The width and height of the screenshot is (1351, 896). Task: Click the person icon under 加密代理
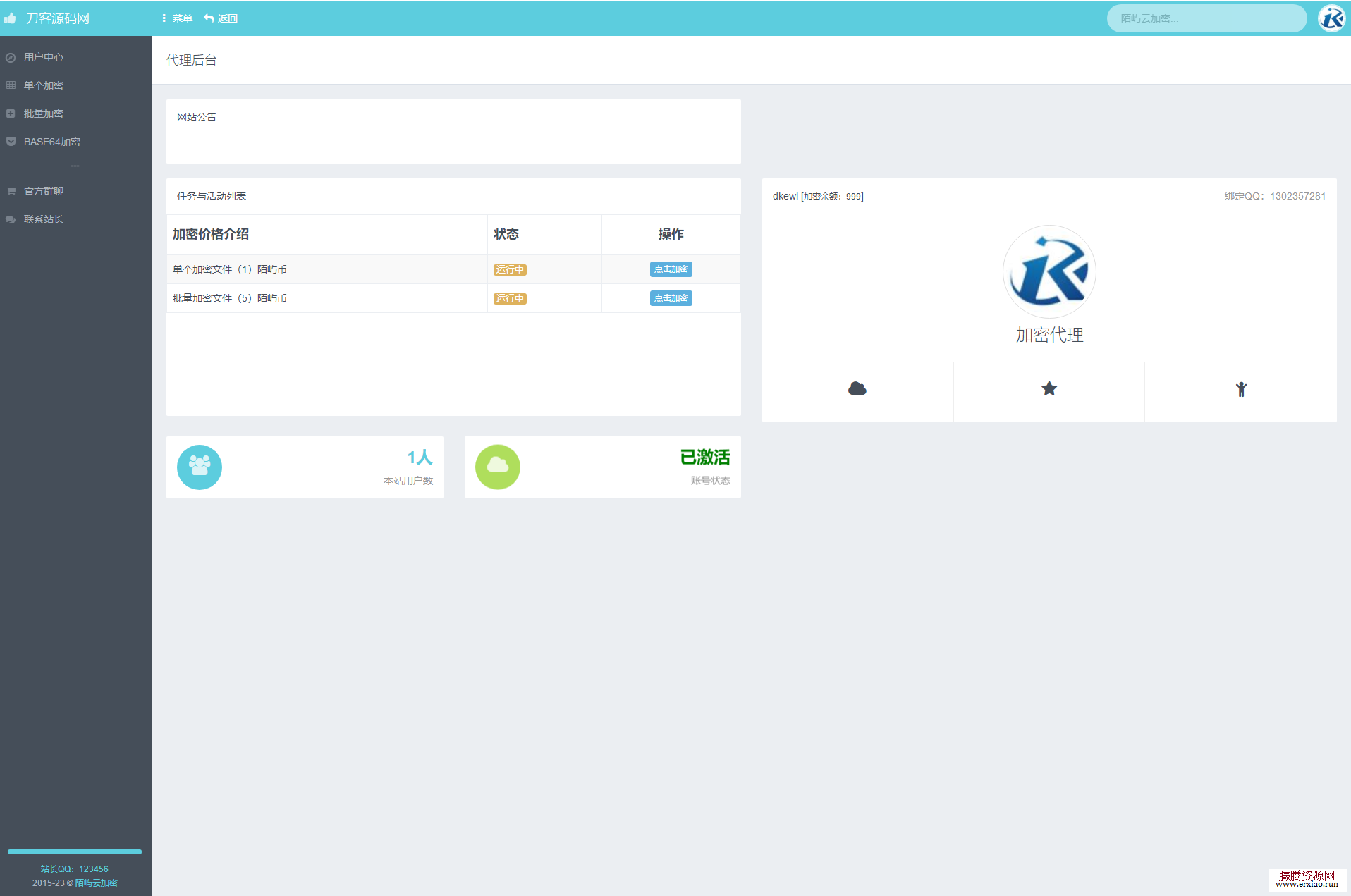pos(1241,389)
